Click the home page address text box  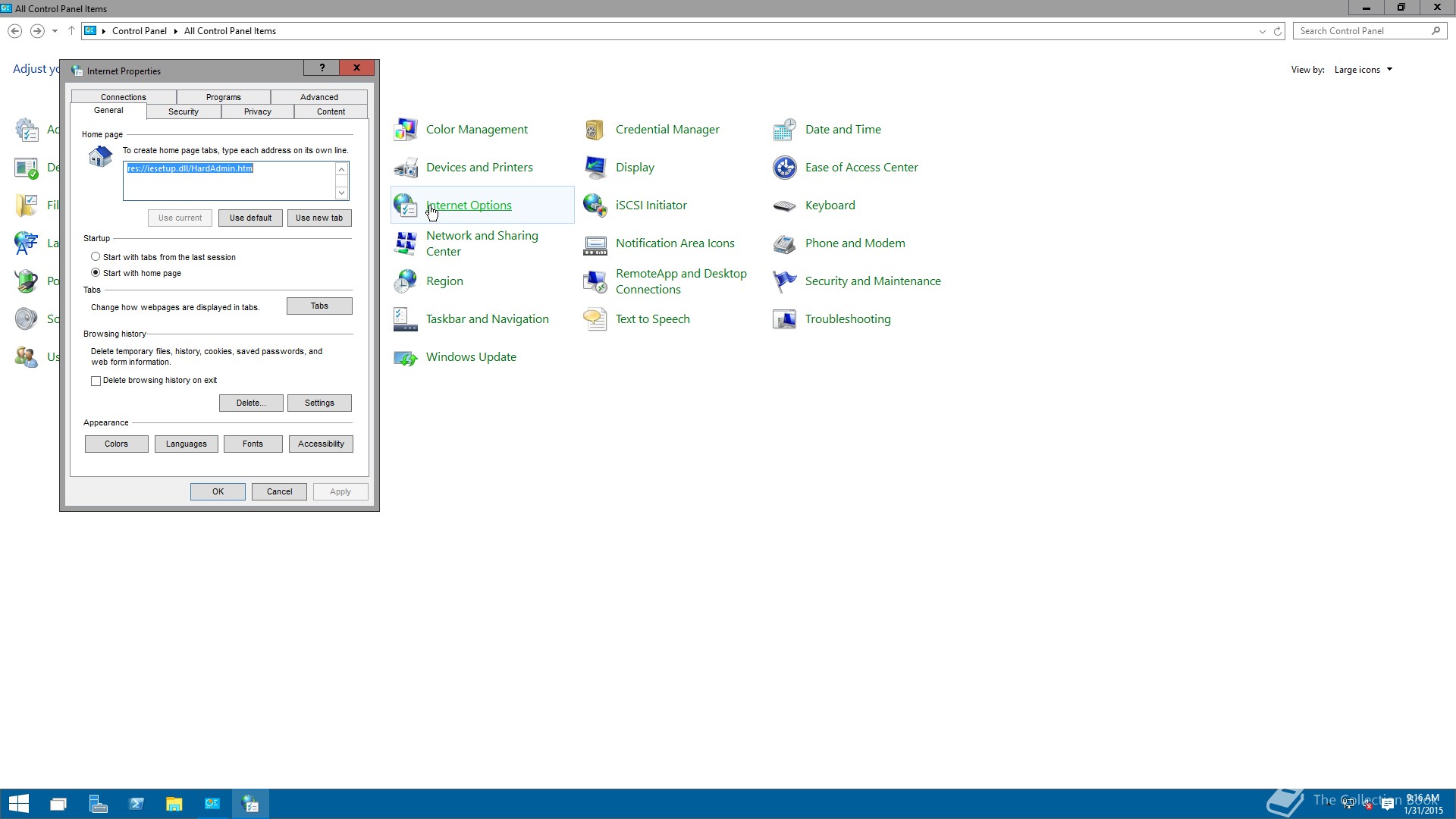pos(227,182)
